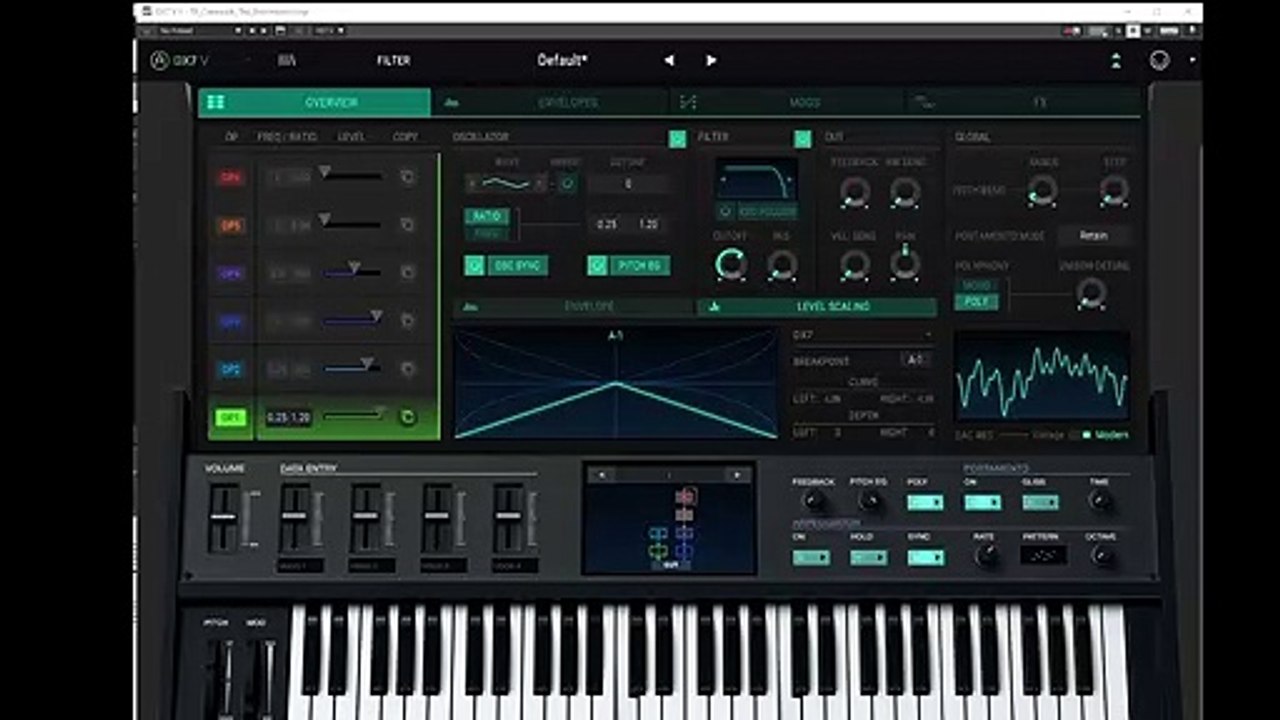This screenshot has height=720, width=1280.
Task: Open the ENVELOPE sub-tab
Action: click(573, 307)
